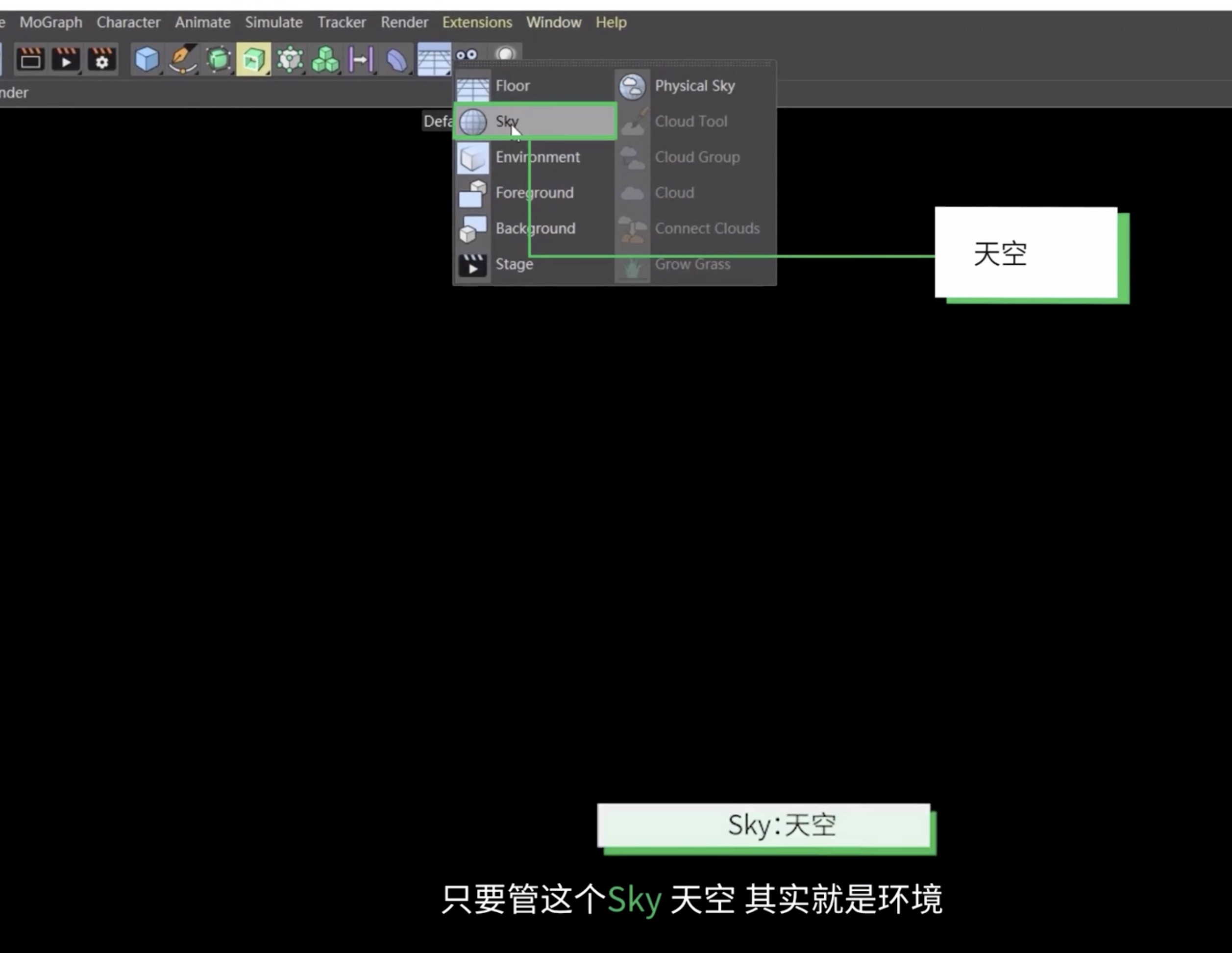The image size is (1232, 953).
Task: Open the Extensions menu
Action: tap(477, 23)
